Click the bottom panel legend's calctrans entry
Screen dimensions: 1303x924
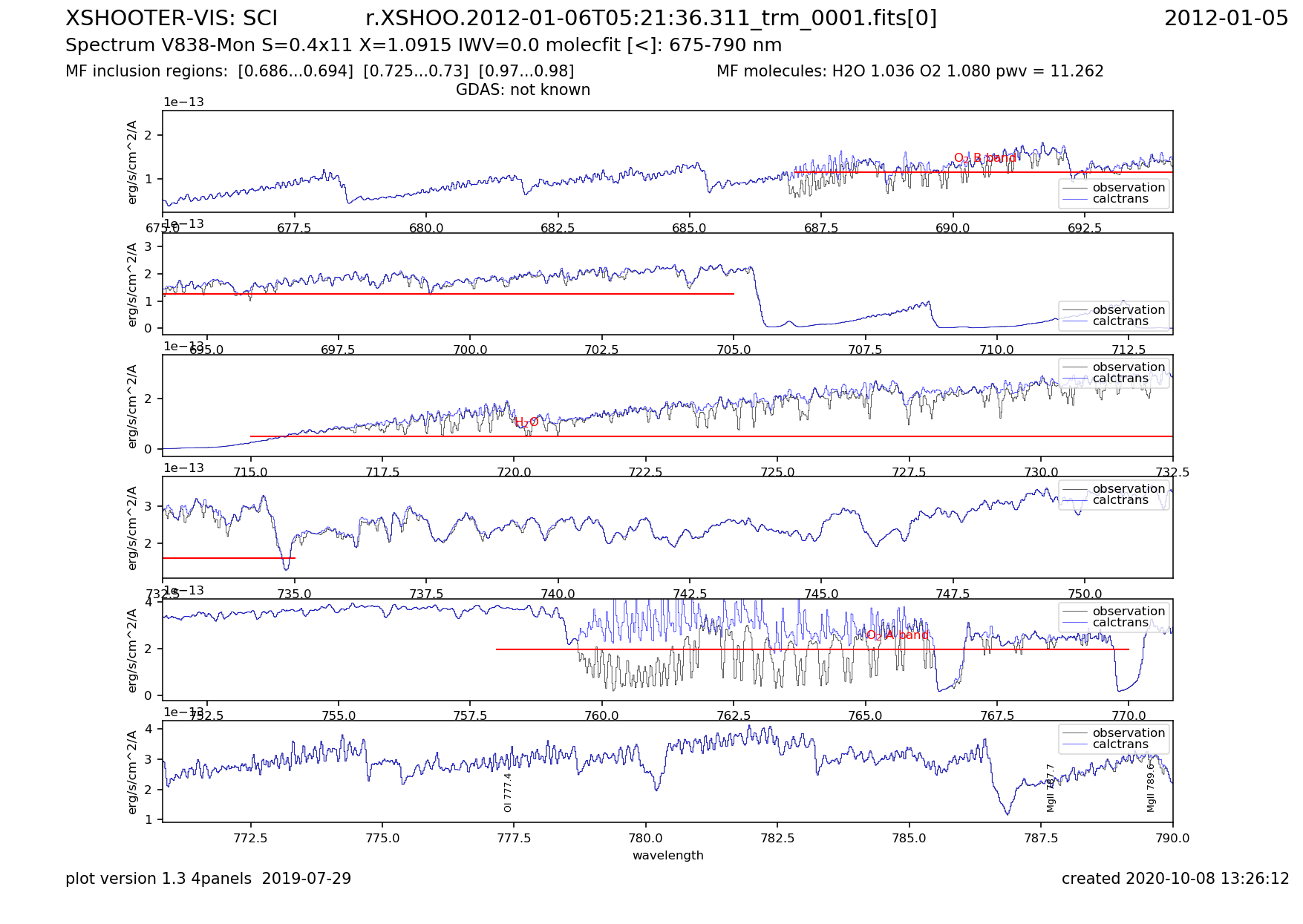click(x=1120, y=744)
